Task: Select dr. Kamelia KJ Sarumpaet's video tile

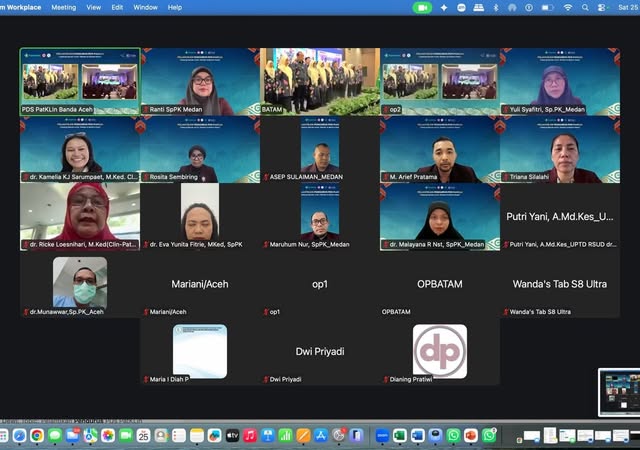Action: [80, 149]
